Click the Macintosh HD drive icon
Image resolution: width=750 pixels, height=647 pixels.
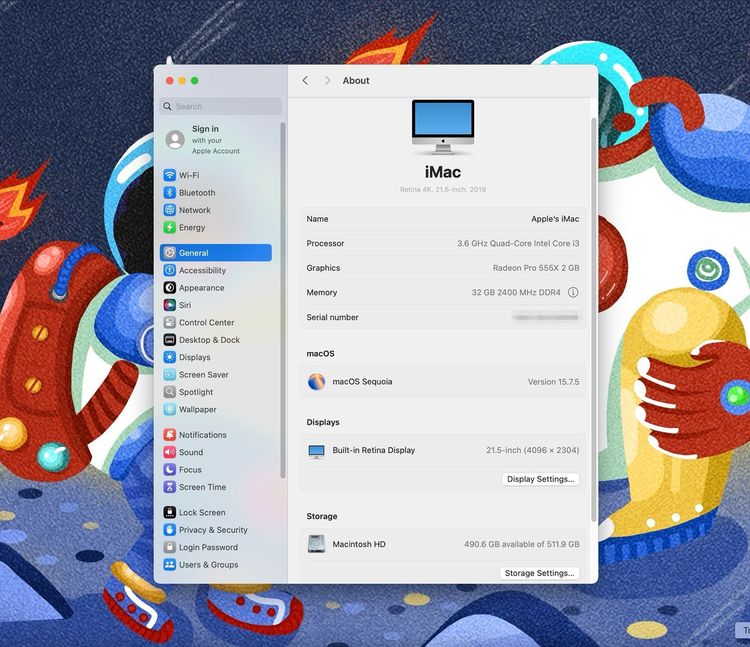pos(316,544)
